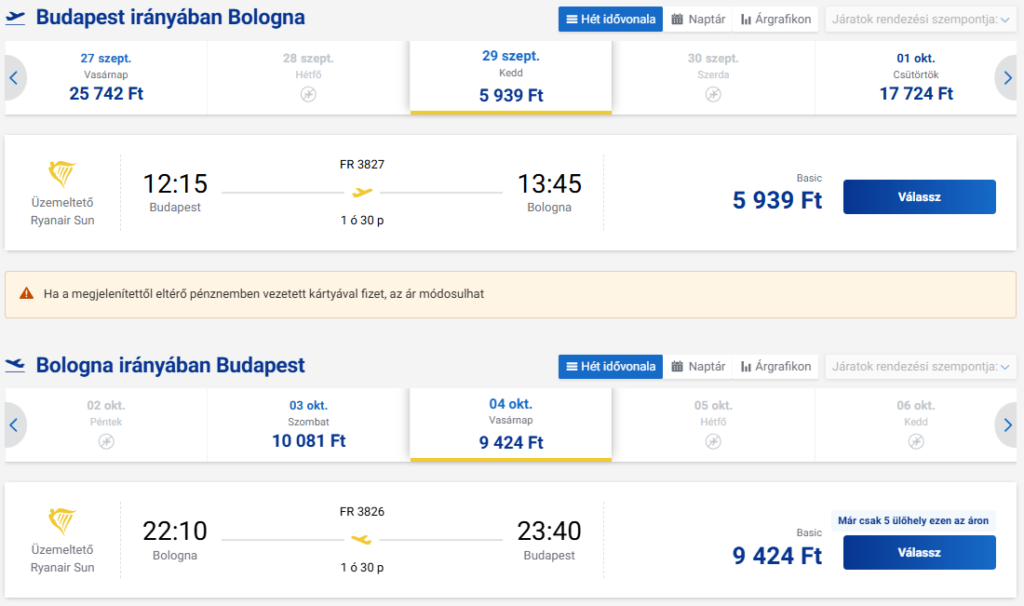Screen dimensions: 1024x606
Task: Switch outbound view to Naptár
Action: point(698,20)
